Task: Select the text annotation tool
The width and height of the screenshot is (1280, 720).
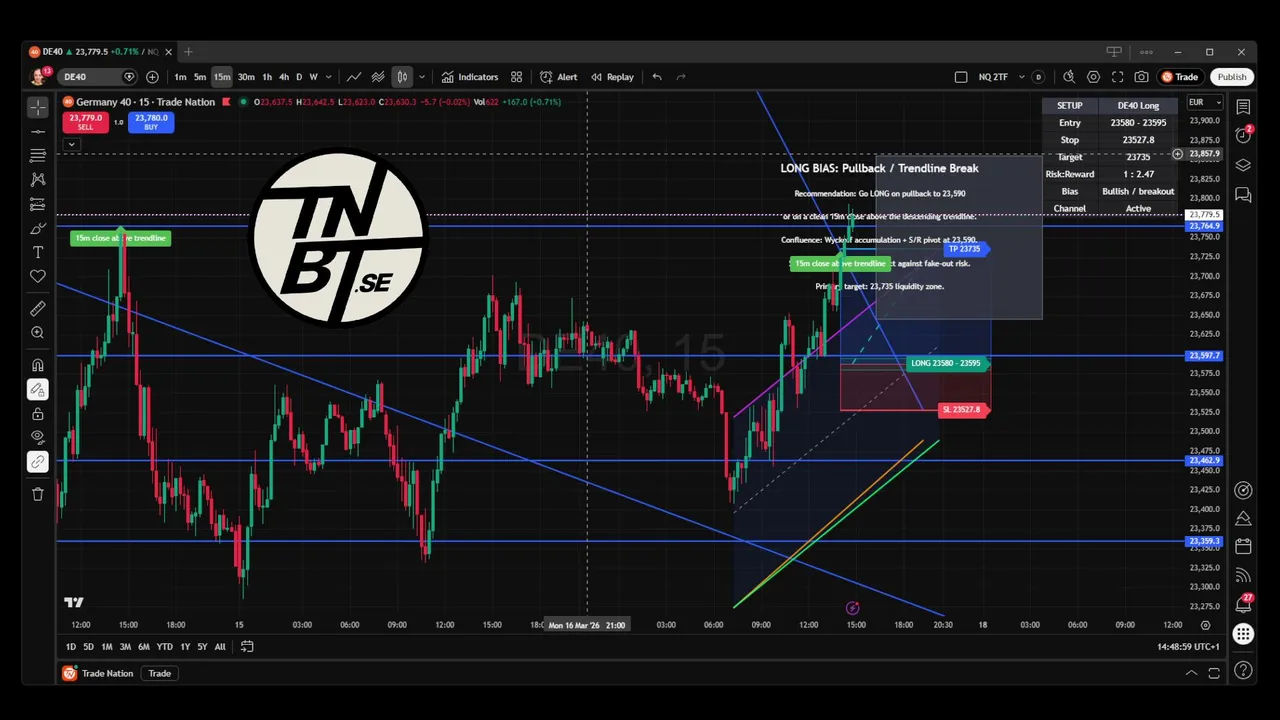Action: (x=38, y=252)
